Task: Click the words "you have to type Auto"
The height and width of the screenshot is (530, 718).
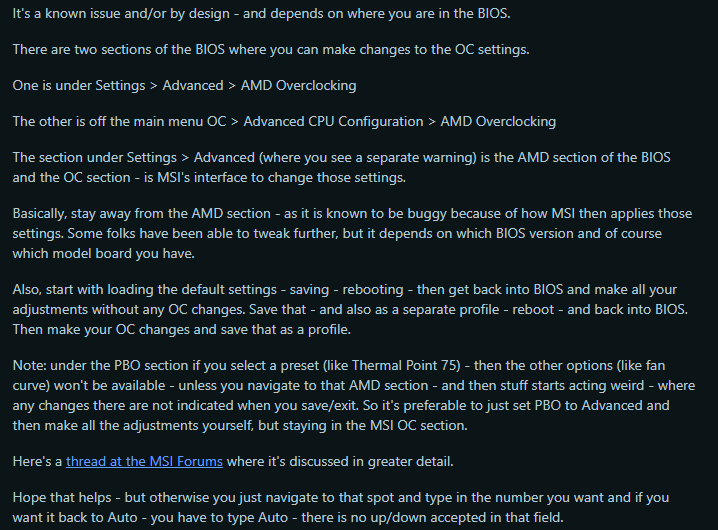Action: [x=219, y=517]
